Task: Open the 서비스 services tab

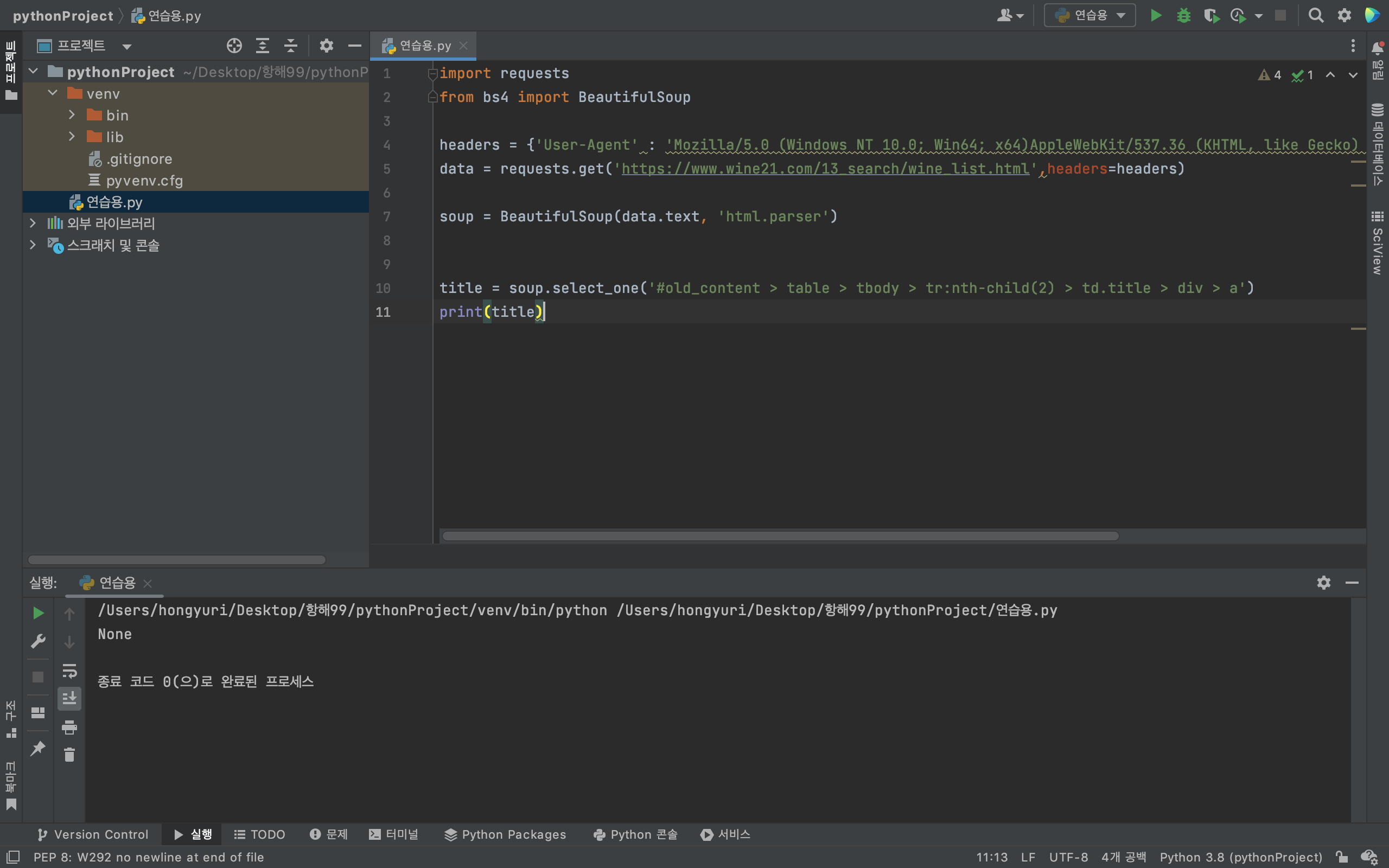Action: pyautogui.click(x=725, y=834)
